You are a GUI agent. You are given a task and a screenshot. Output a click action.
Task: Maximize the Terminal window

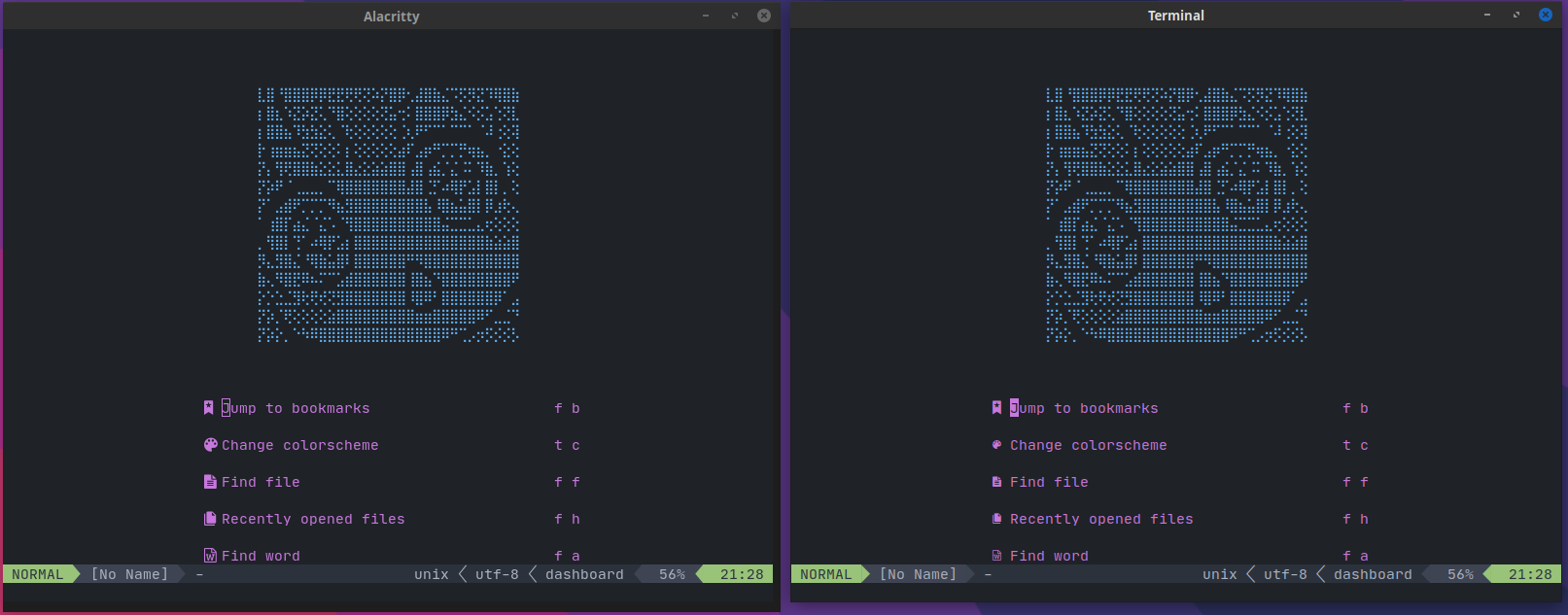coord(1516,15)
